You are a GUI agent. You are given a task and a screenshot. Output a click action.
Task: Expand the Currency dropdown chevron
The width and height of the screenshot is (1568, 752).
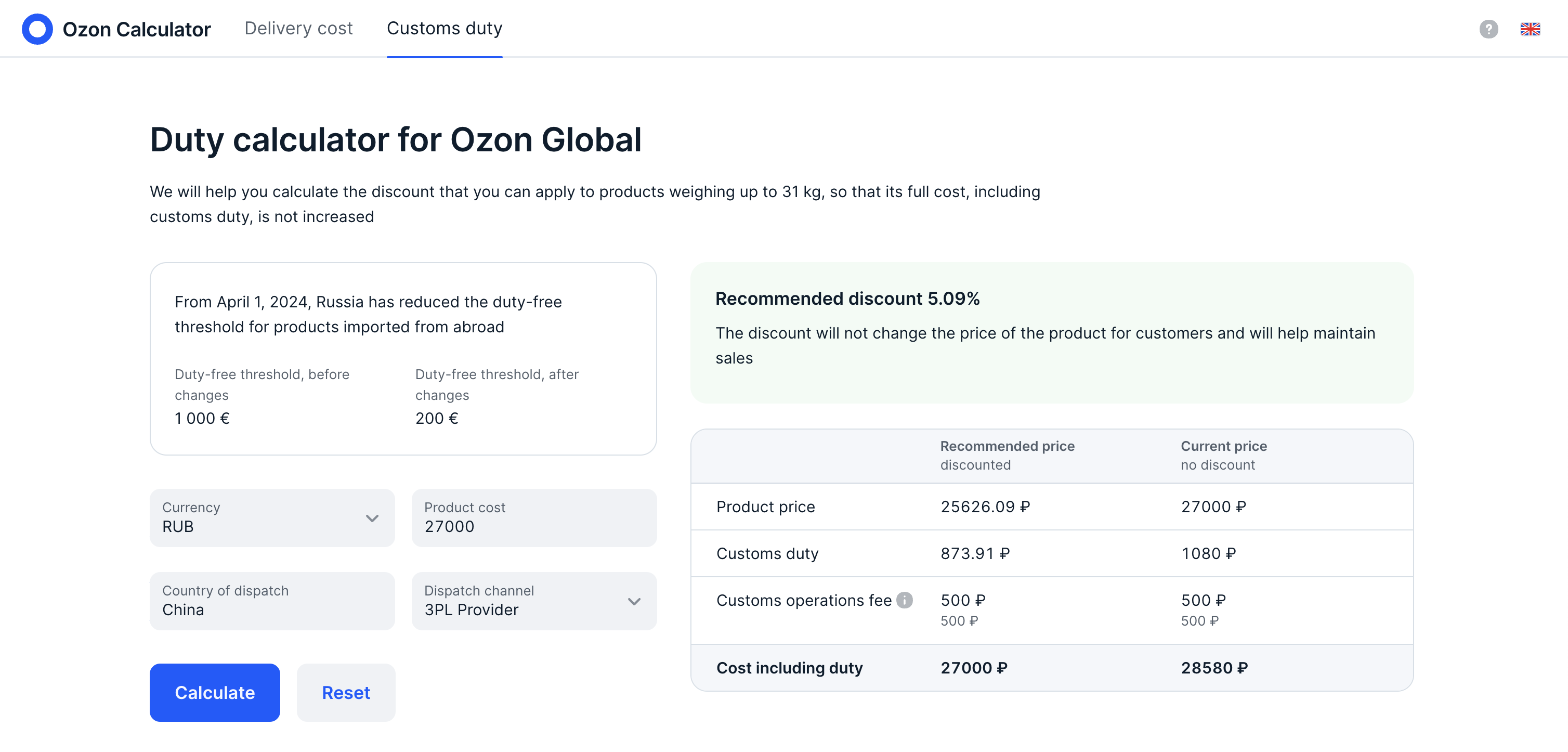coord(372,518)
